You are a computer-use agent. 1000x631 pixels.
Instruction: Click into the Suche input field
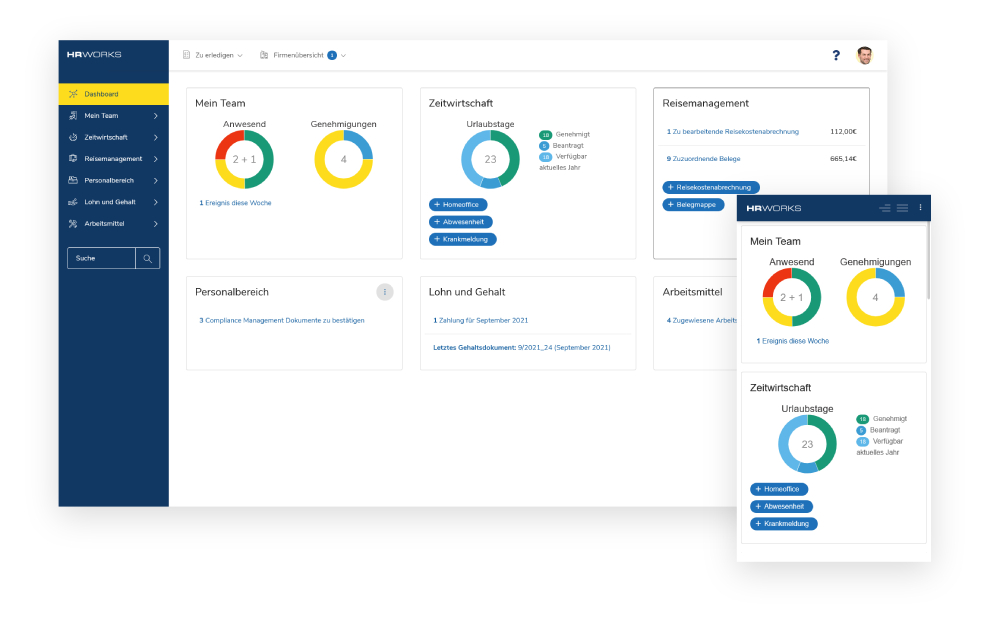point(100,258)
